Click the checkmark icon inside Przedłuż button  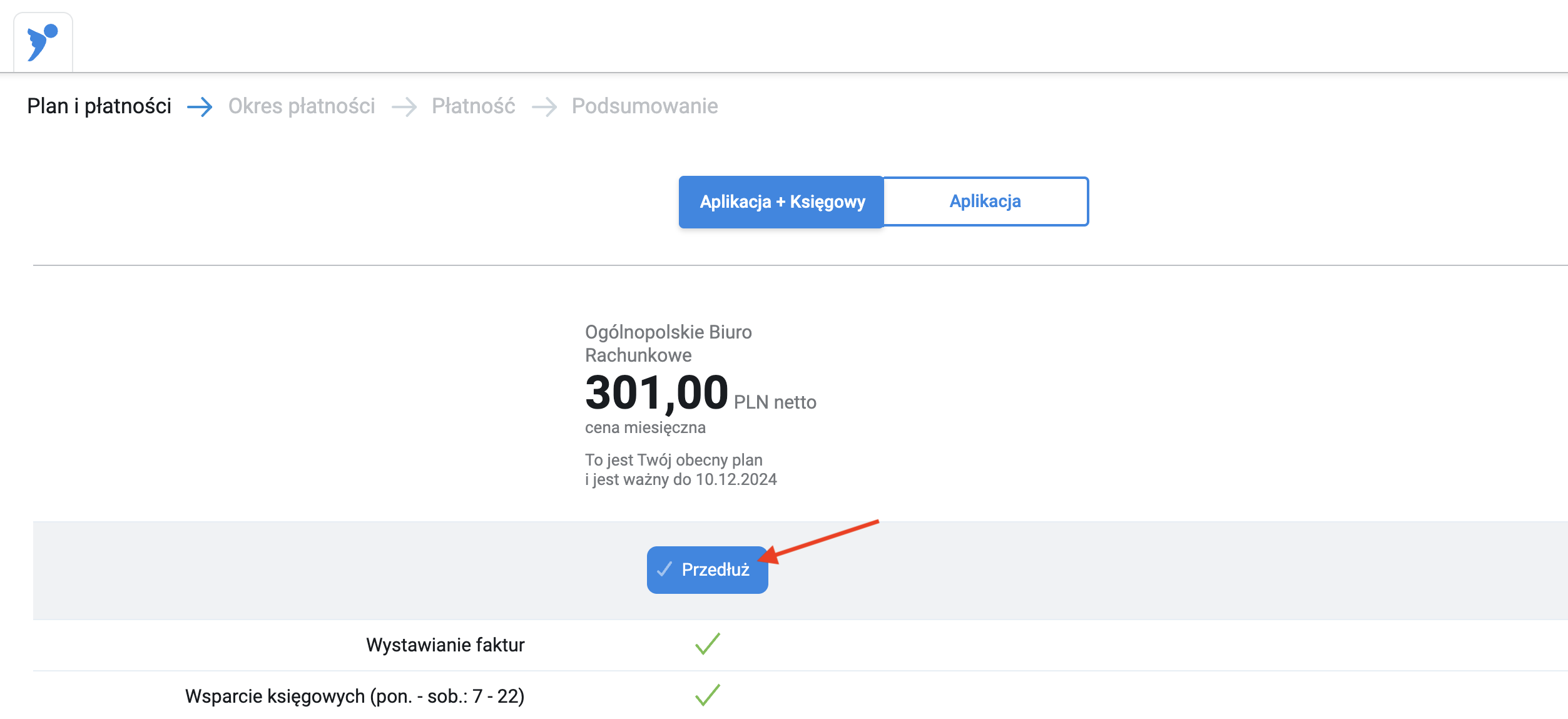[664, 569]
